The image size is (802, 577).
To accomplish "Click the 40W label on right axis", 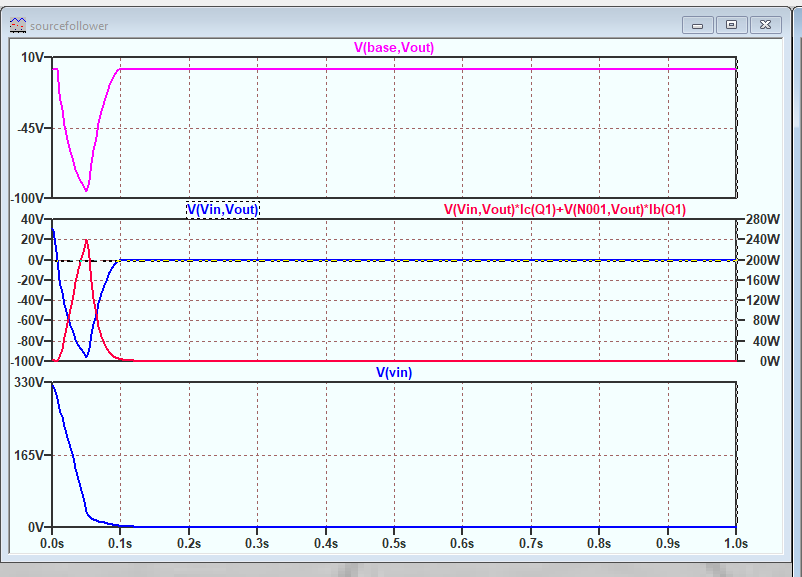I will click(766, 341).
